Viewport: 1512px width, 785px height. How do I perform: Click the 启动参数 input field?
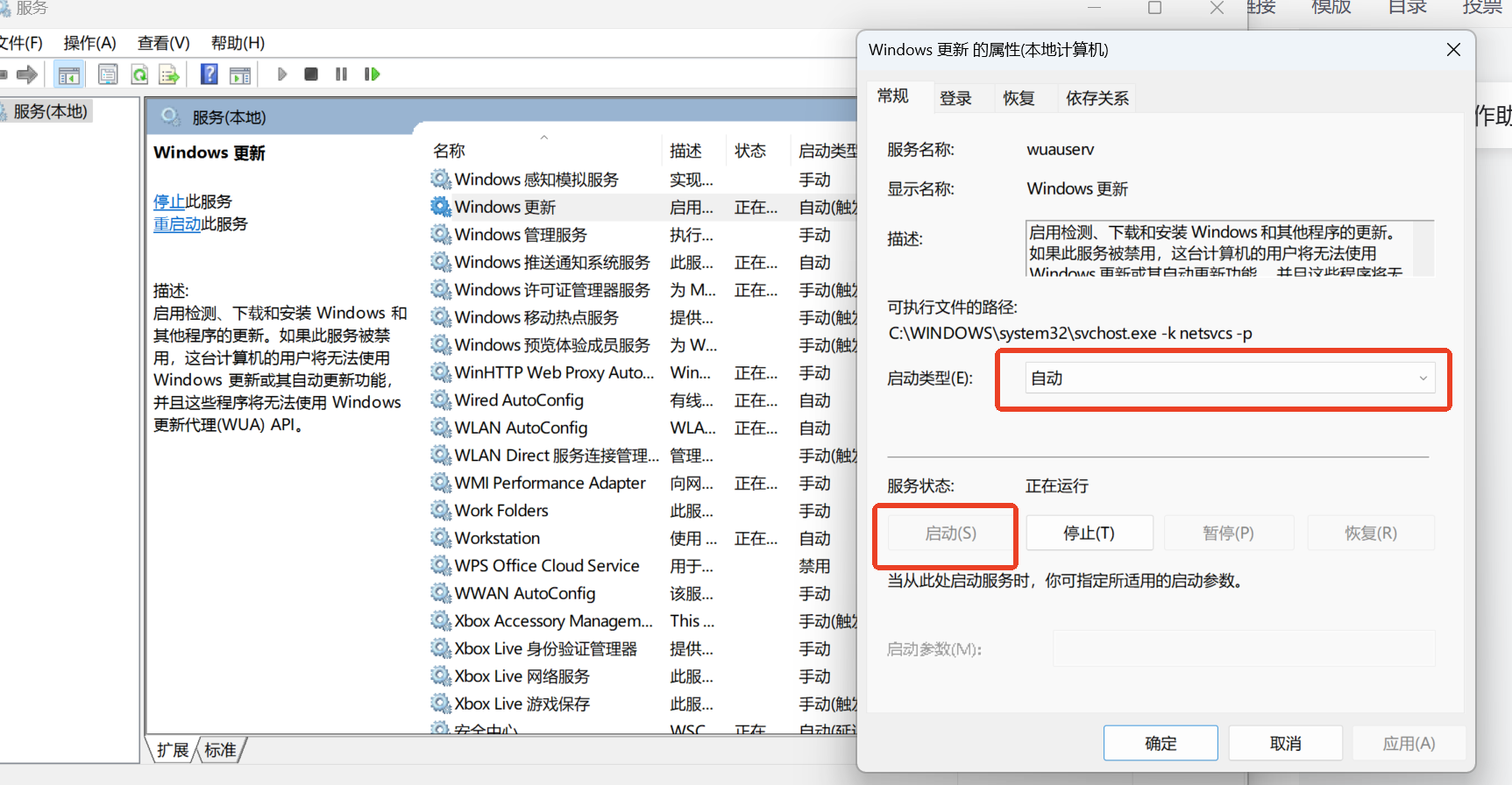1244,648
